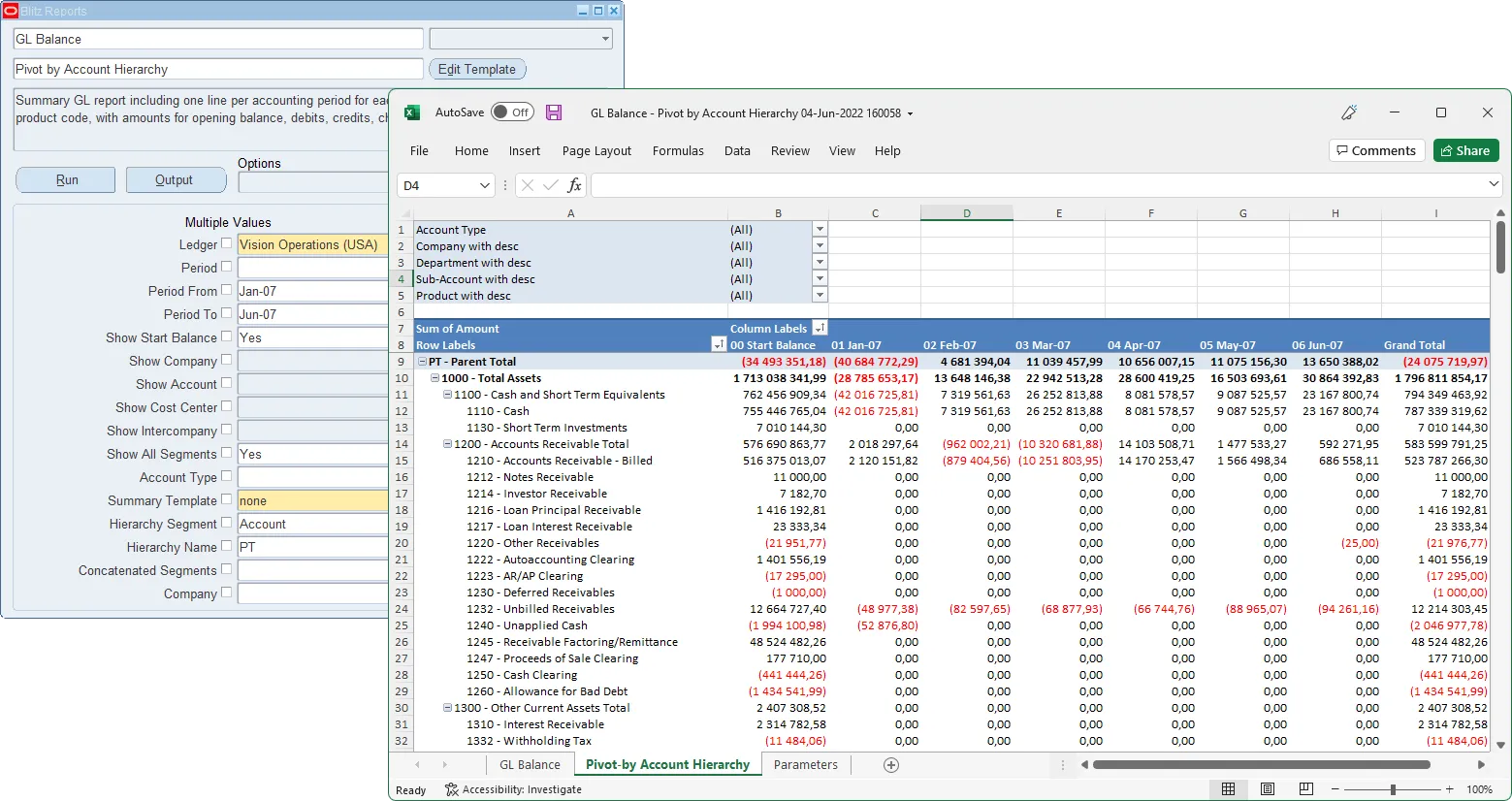The height and width of the screenshot is (801, 1512).
Task: Open Account Type filter dropdown in pivot
Action: [820, 230]
